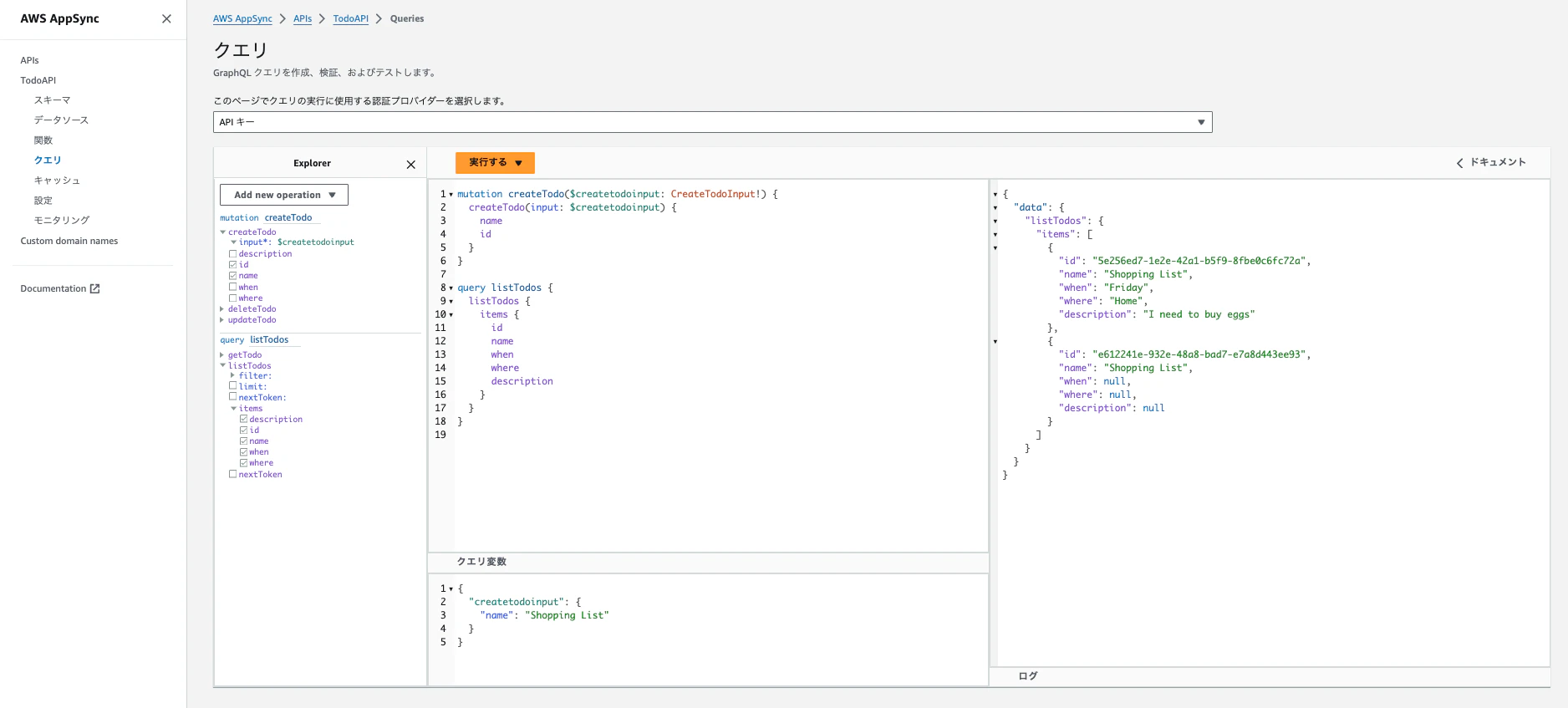Open the ドキュメント docs panel
The width and height of the screenshot is (1568, 708).
tap(1491, 162)
